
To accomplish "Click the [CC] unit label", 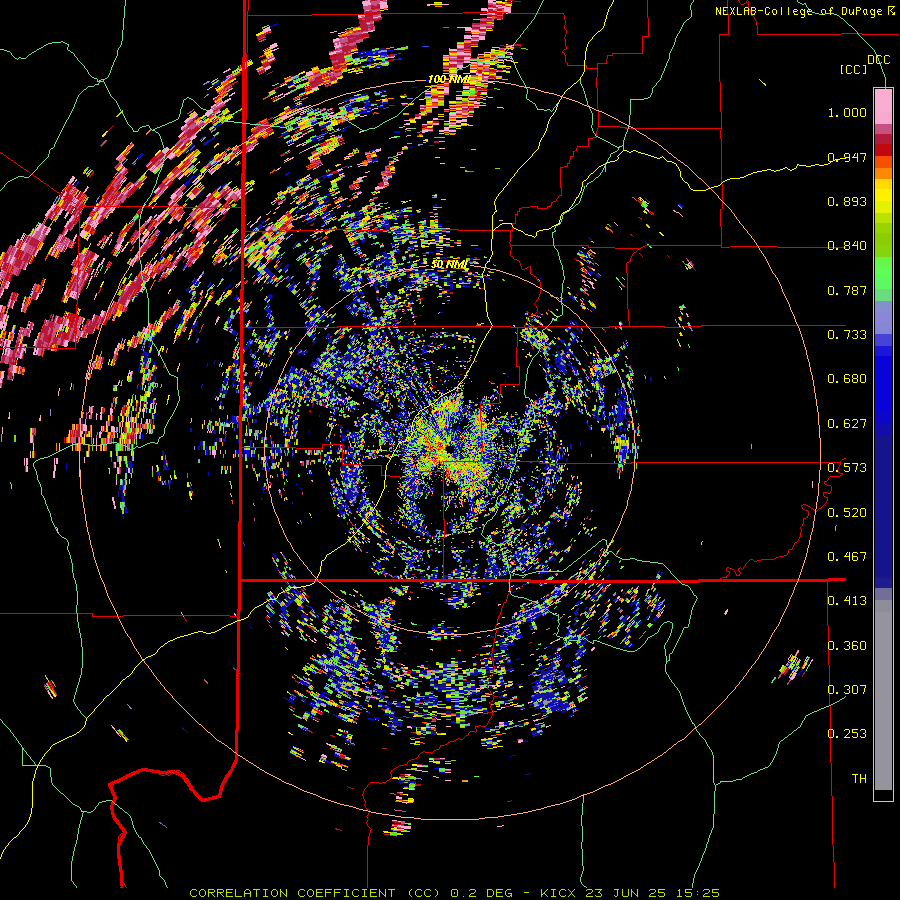I will click(853, 69).
